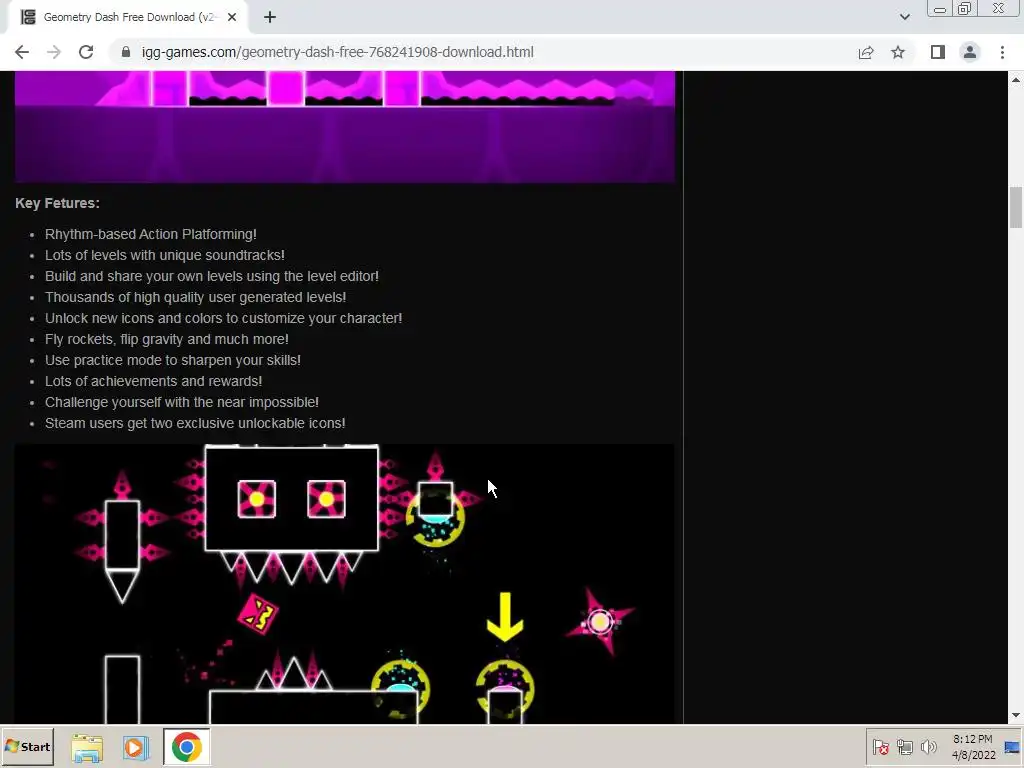This screenshot has height=768, width=1024.
Task: Open network tray icon
Action: tap(904, 747)
